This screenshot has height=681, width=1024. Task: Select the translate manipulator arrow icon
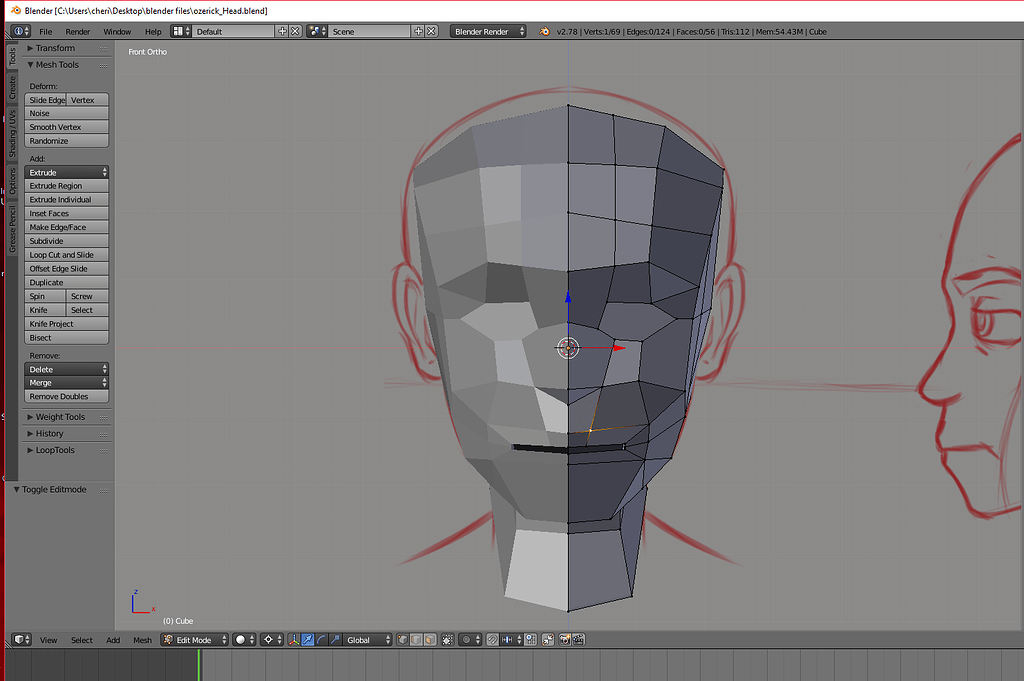point(308,640)
